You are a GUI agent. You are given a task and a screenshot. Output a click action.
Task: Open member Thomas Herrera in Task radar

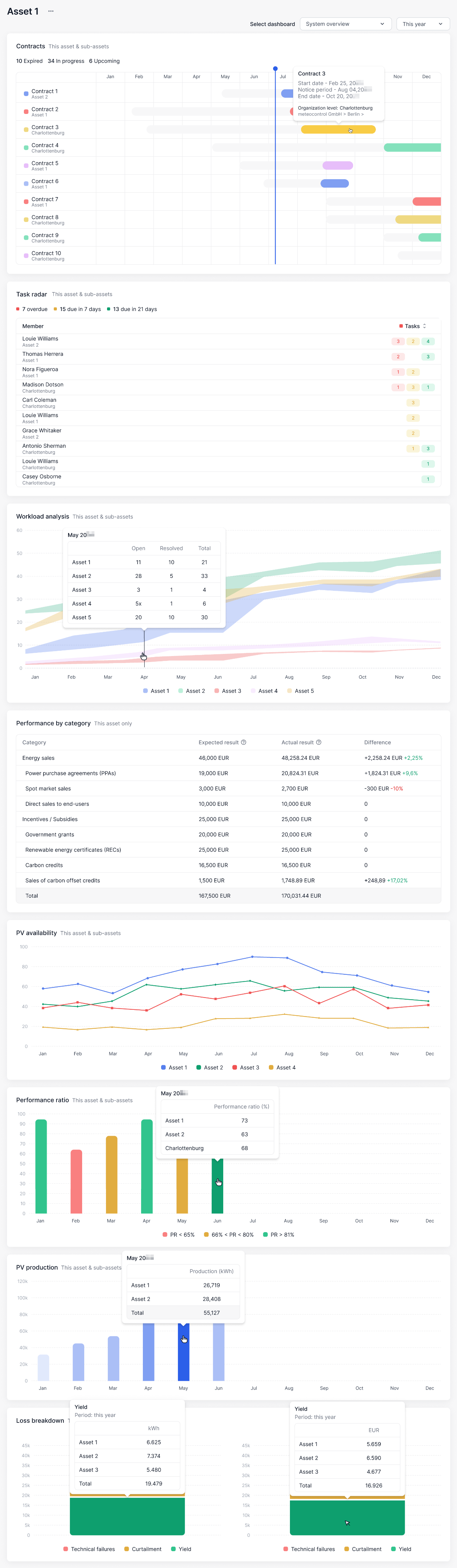(x=43, y=354)
